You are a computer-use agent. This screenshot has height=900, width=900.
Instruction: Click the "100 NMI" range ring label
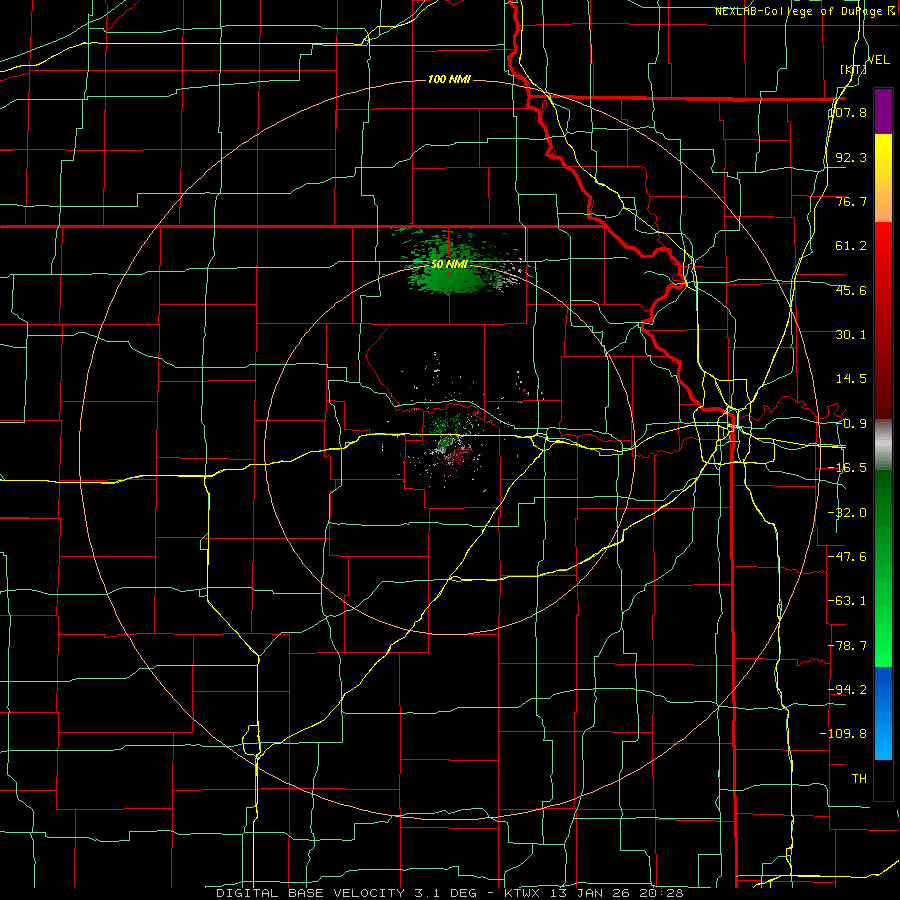449,79
